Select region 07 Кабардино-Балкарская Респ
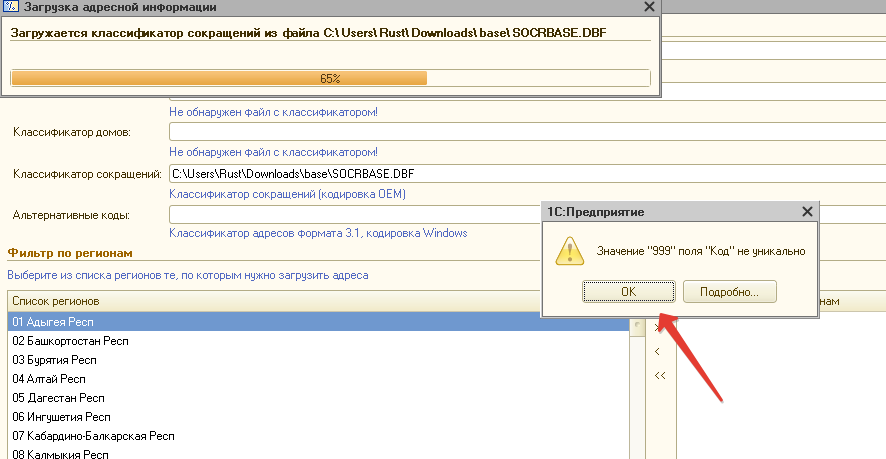 [319, 436]
